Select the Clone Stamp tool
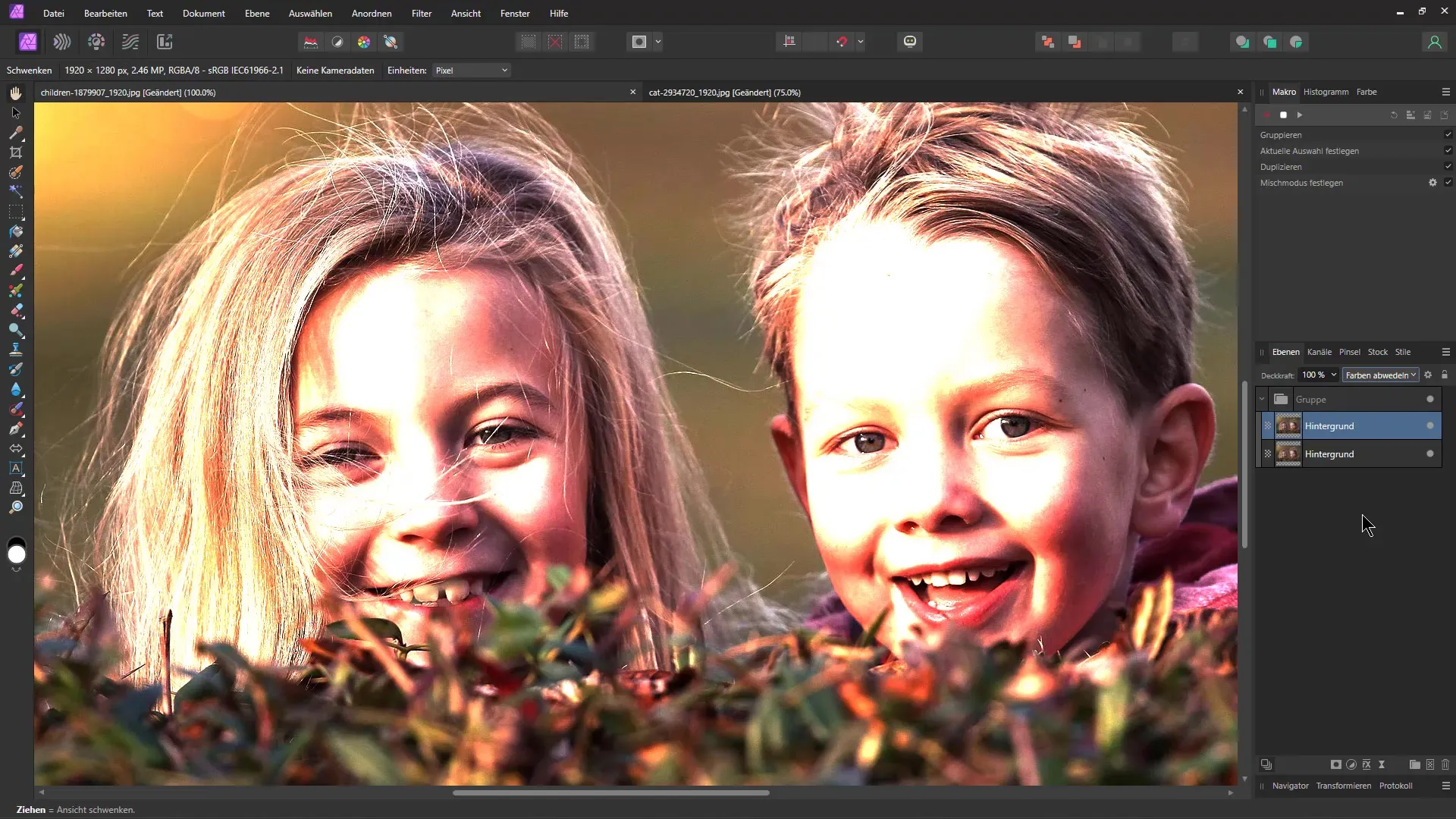The height and width of the screenshot is (819, 1456). [x=16, y=350]
